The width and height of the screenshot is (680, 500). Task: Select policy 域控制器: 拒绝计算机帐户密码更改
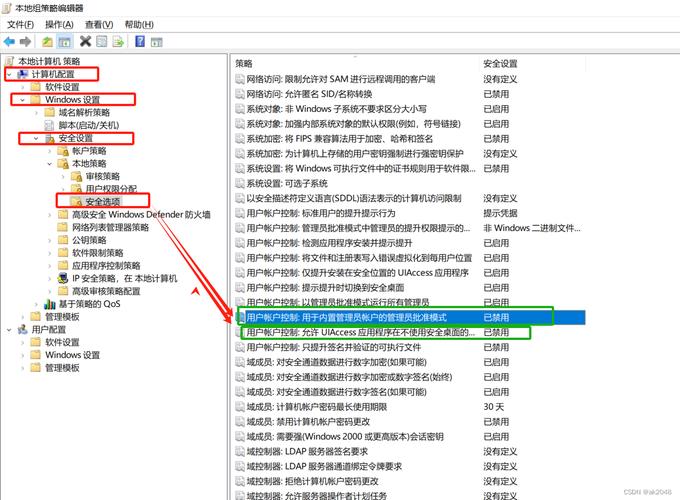click(312, 481)
